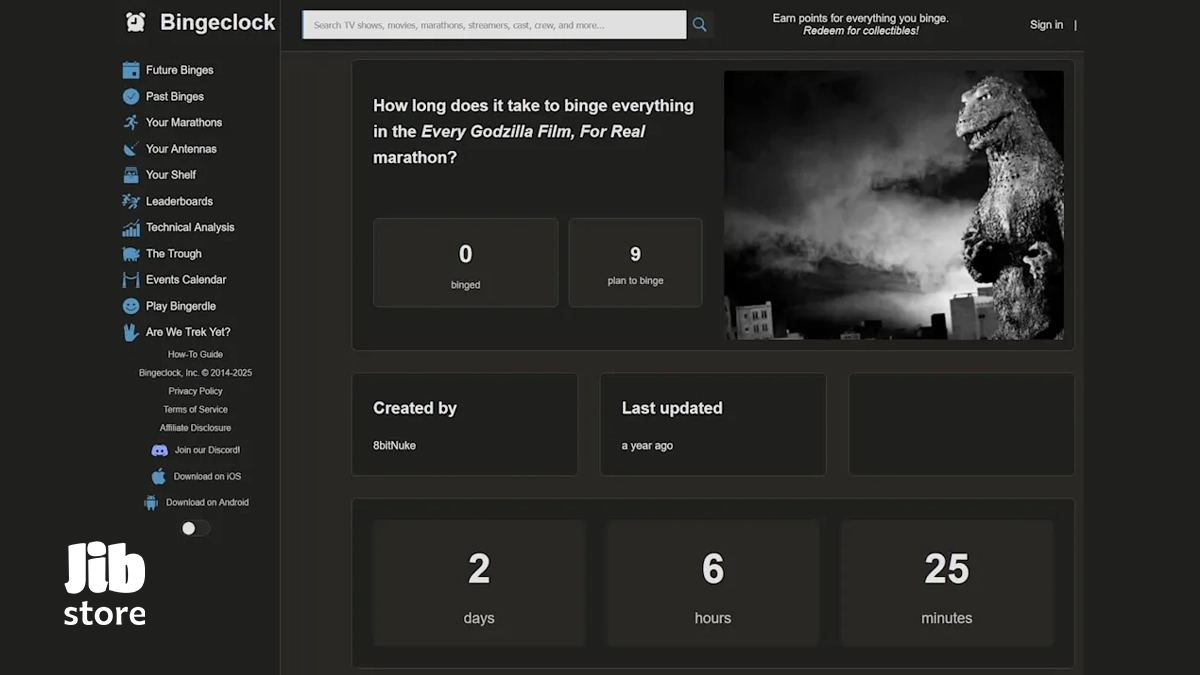The image size is (1200, 675).
Task: Open The Trough menu item
Action: pyautogui.click(x=173, y=254)
